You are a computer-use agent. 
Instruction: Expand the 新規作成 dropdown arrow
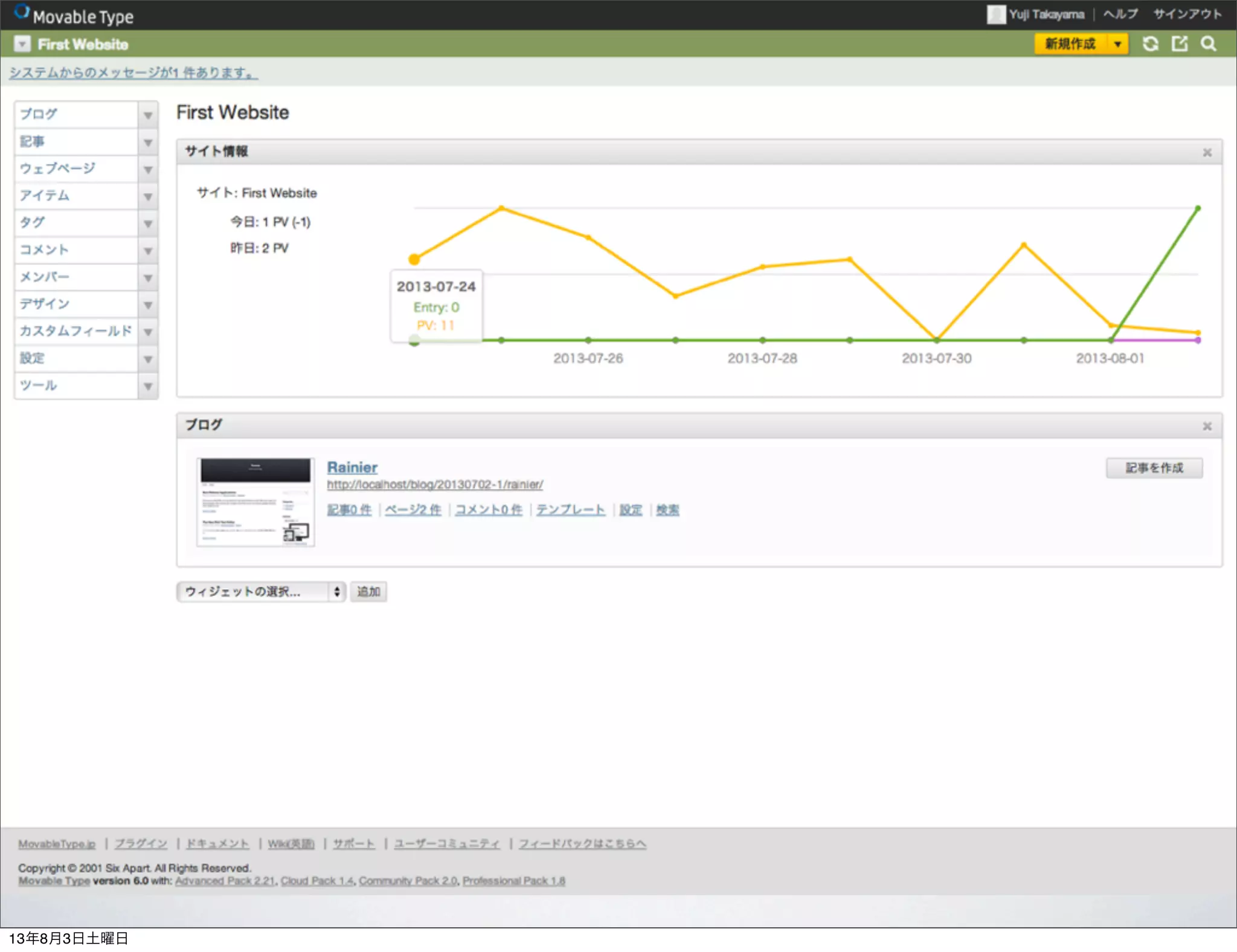click(1117, 44)
